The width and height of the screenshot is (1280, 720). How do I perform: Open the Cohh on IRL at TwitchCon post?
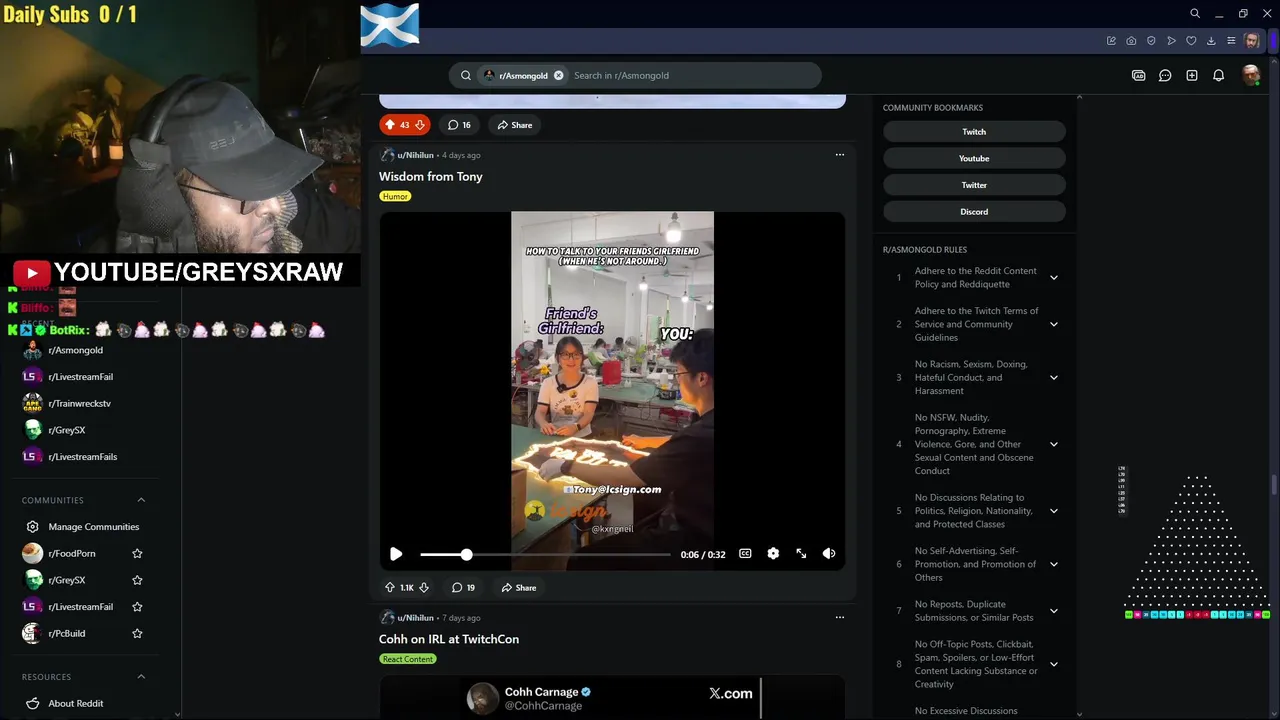(449, 639)
